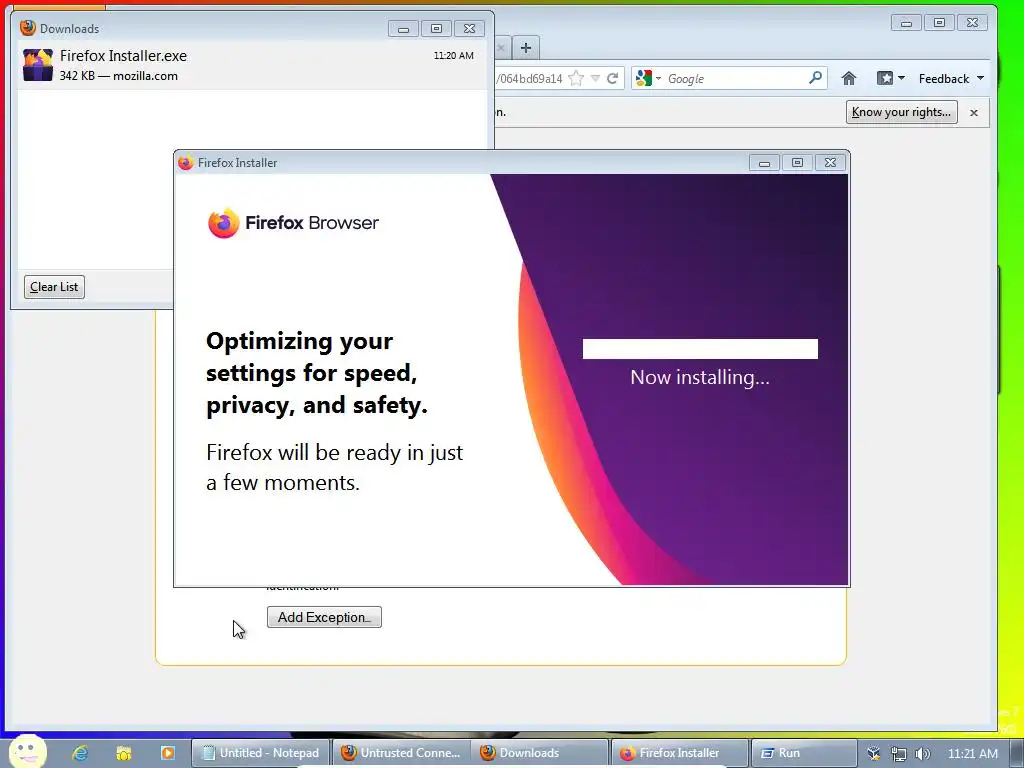Switch to Untrusted Connection taskbar item
This screenshot has height=768, width=1024.
[x=402, y=753]
